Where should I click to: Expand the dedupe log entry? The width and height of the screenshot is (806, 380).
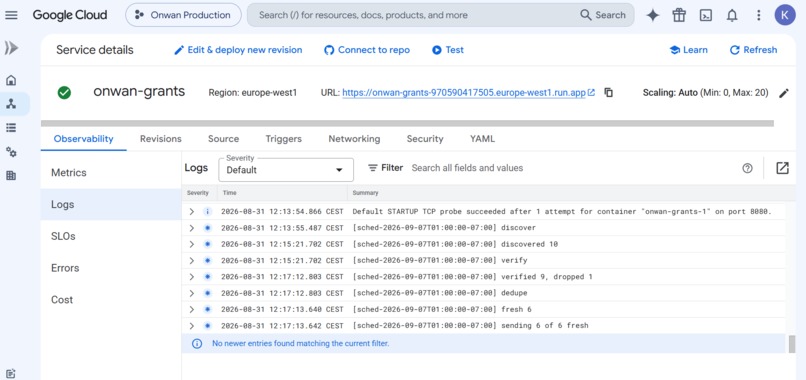(x=192, y=293)
